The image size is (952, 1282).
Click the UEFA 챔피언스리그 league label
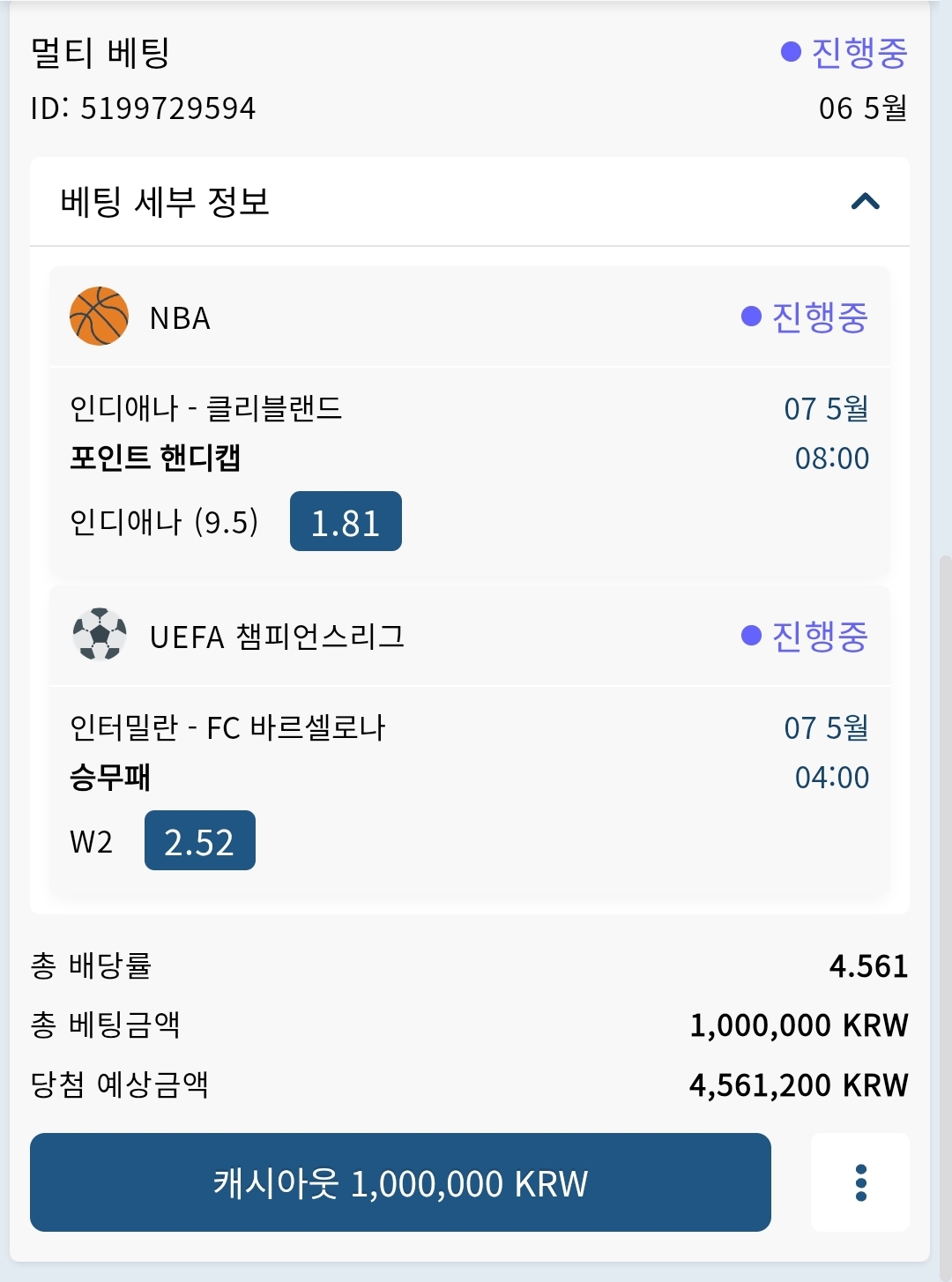tap(277, 637)
